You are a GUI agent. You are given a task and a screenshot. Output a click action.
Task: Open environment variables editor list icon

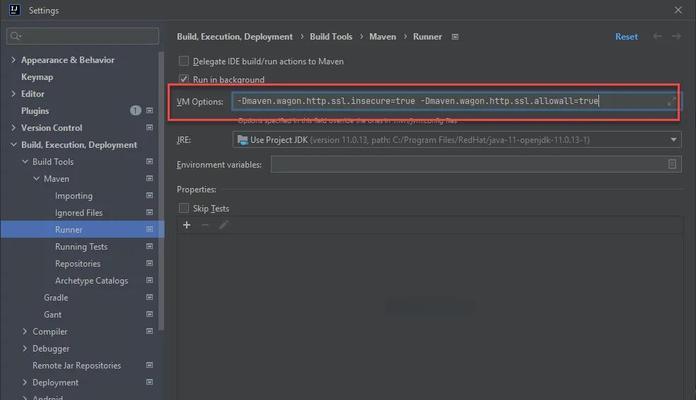tap(672, 164)
